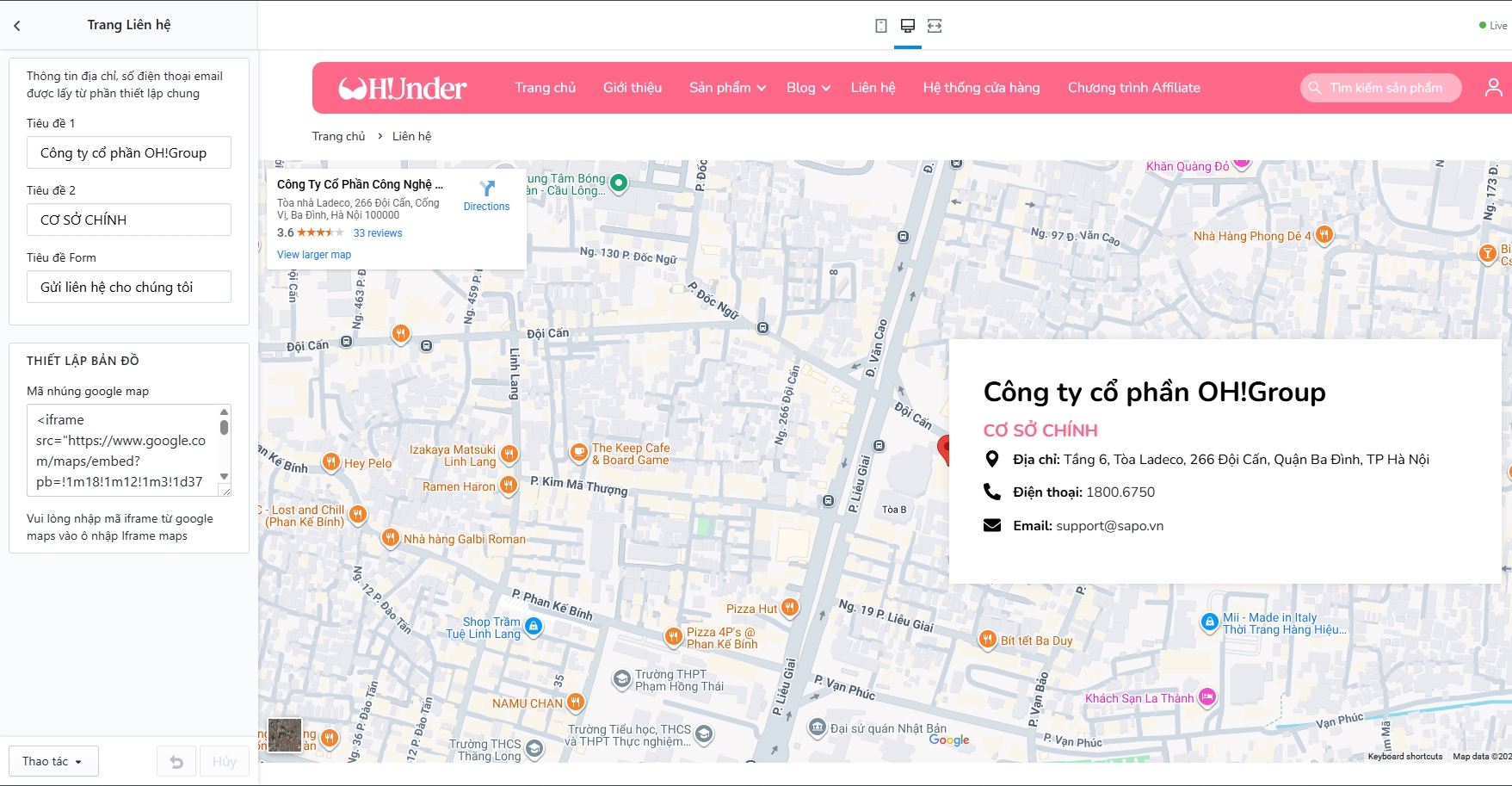This screenshot has height=786, width=1512.
Task: Click the Bít tết Ba Duy pin
Action: pyautogui.click(x=988, y=639)
